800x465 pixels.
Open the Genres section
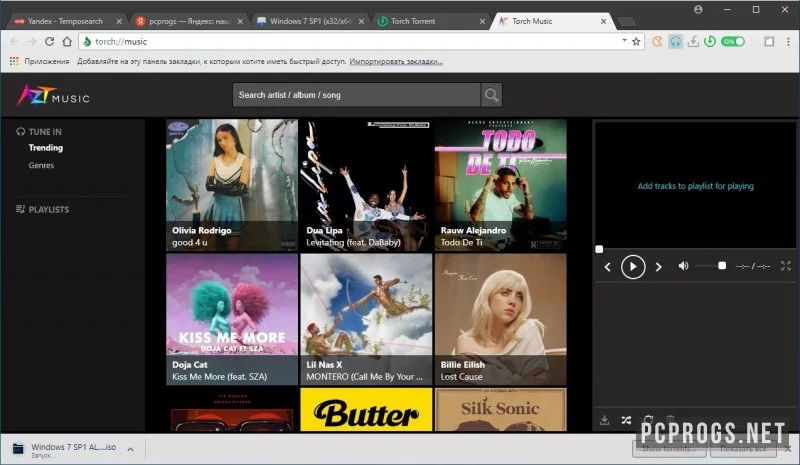(x=41, y=165)
